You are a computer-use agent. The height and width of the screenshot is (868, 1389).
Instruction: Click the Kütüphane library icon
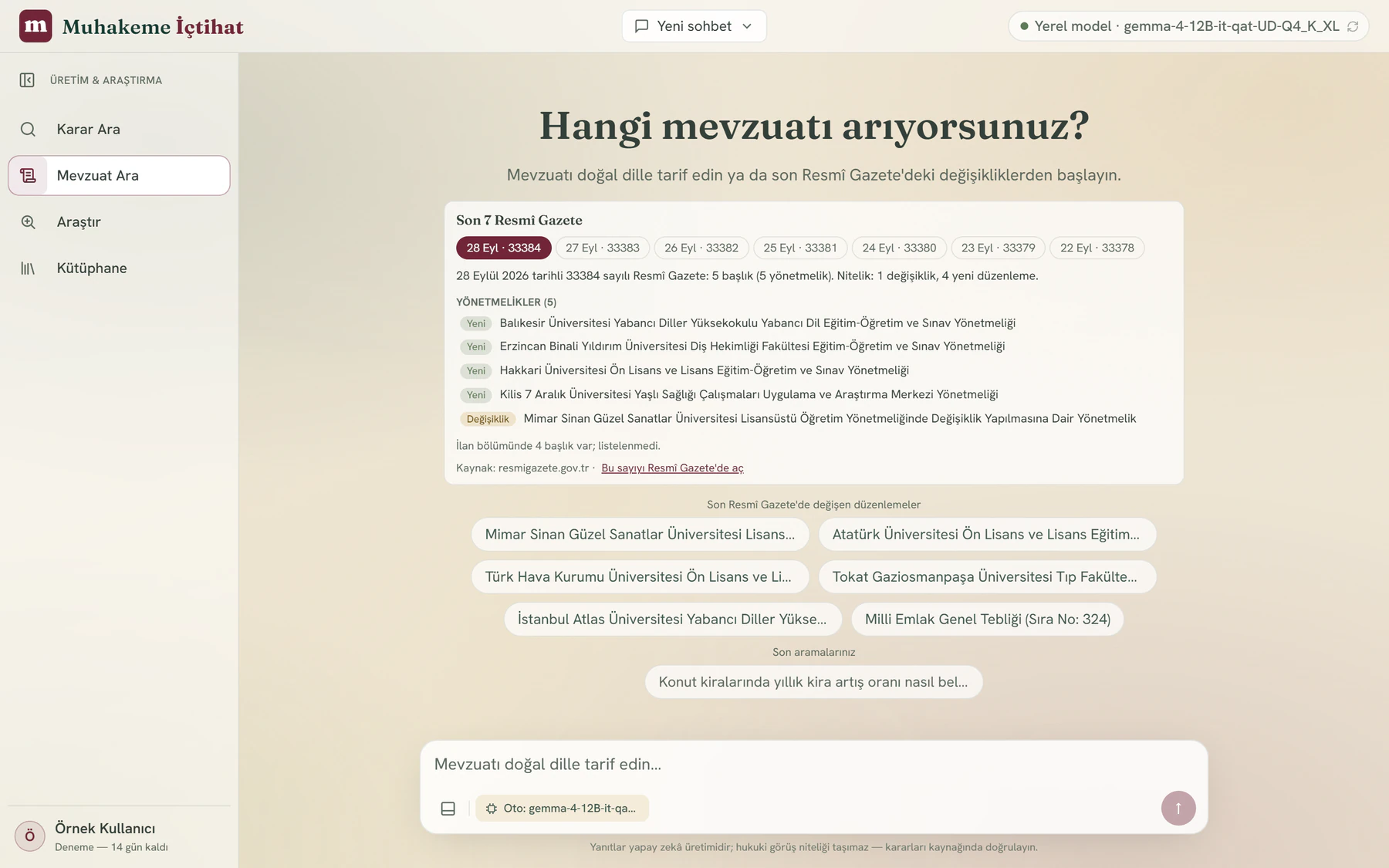pyautogui.click(x=28, y=269)
